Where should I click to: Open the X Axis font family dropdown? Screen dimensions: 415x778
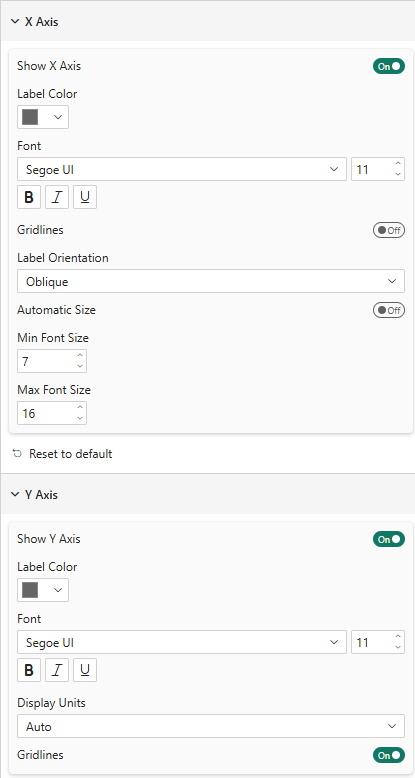[182, 170]
